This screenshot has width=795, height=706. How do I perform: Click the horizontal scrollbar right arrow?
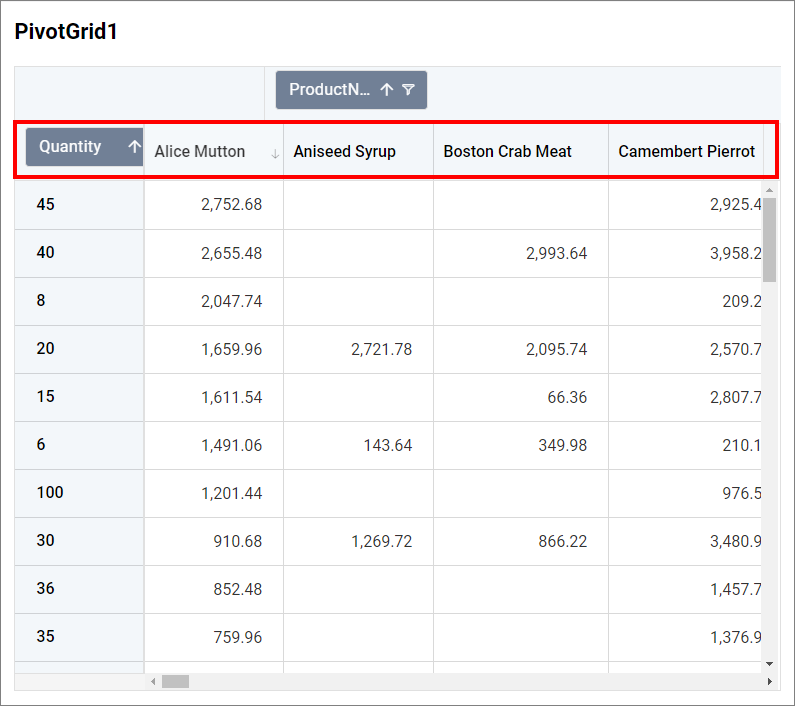(769, 681)
